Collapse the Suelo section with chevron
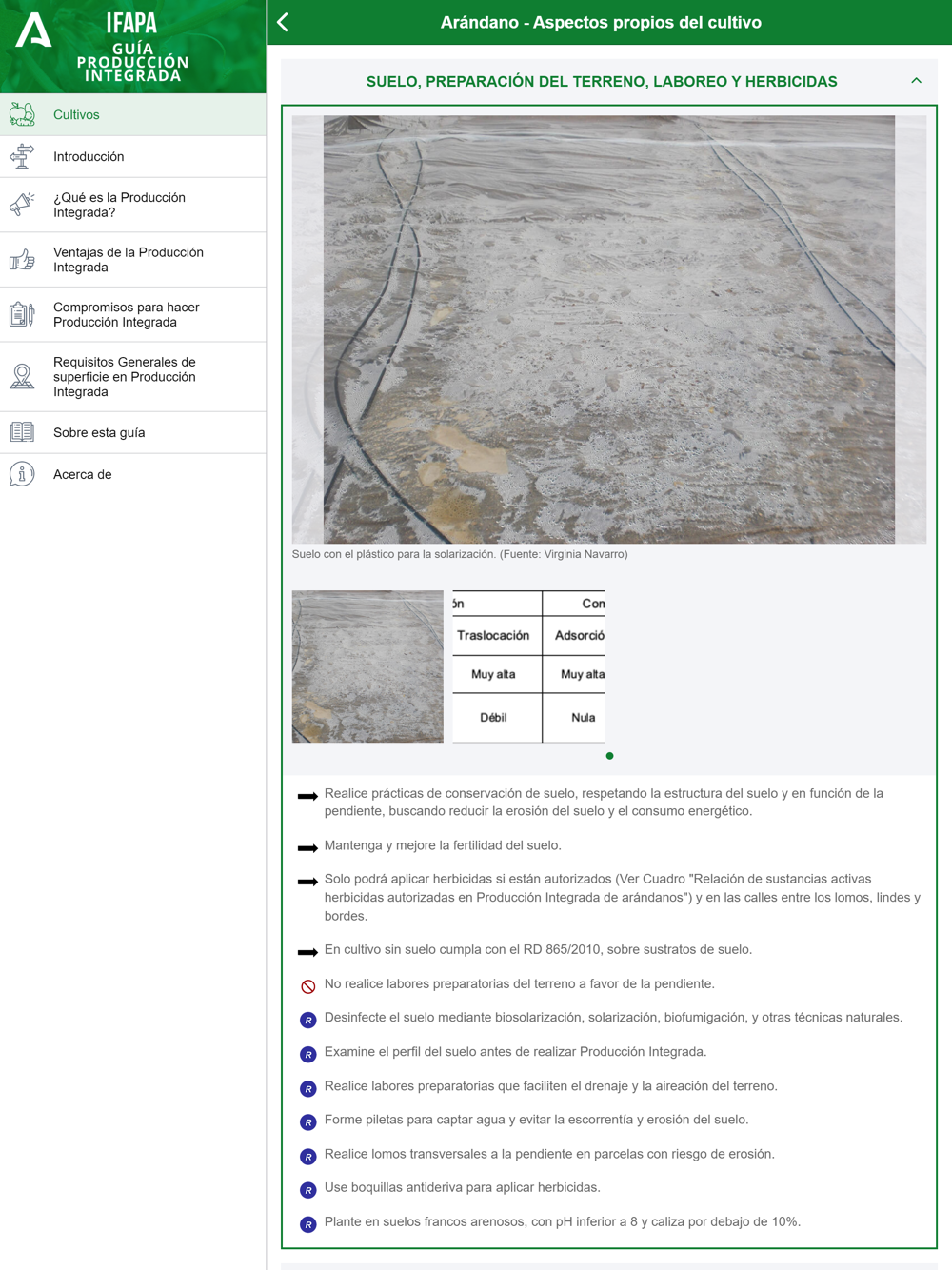The image size is (952, 1270). point(916,81)
